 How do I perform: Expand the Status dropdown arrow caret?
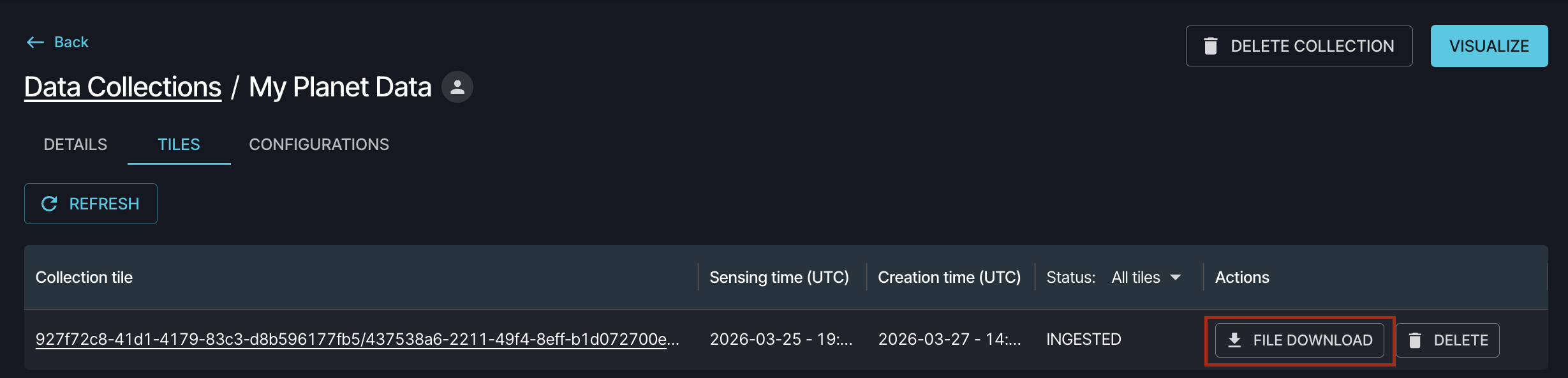pyautogui.click(x=1175, y=277)
